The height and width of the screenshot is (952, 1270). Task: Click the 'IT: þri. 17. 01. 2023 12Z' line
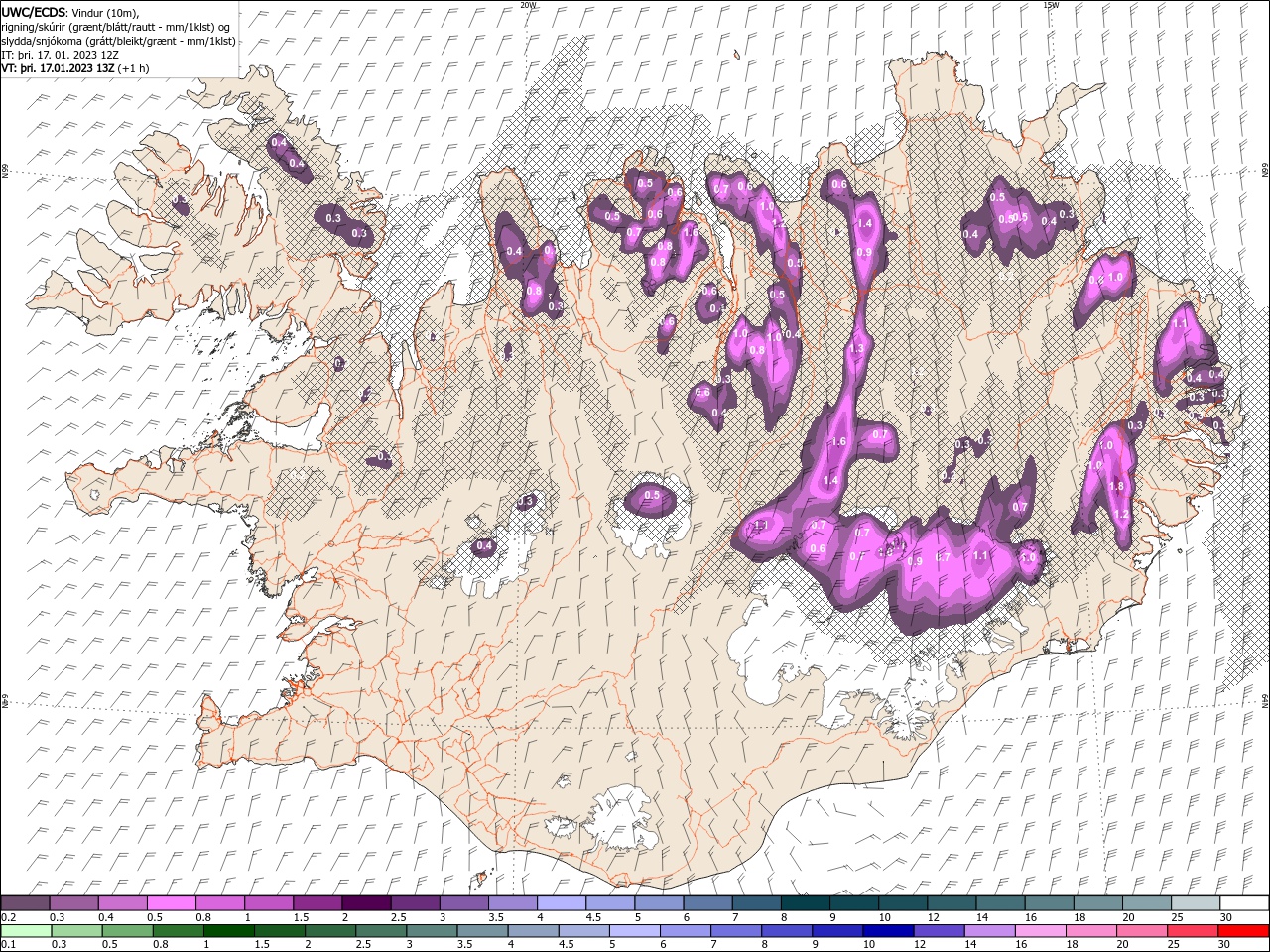coord(61,55)
